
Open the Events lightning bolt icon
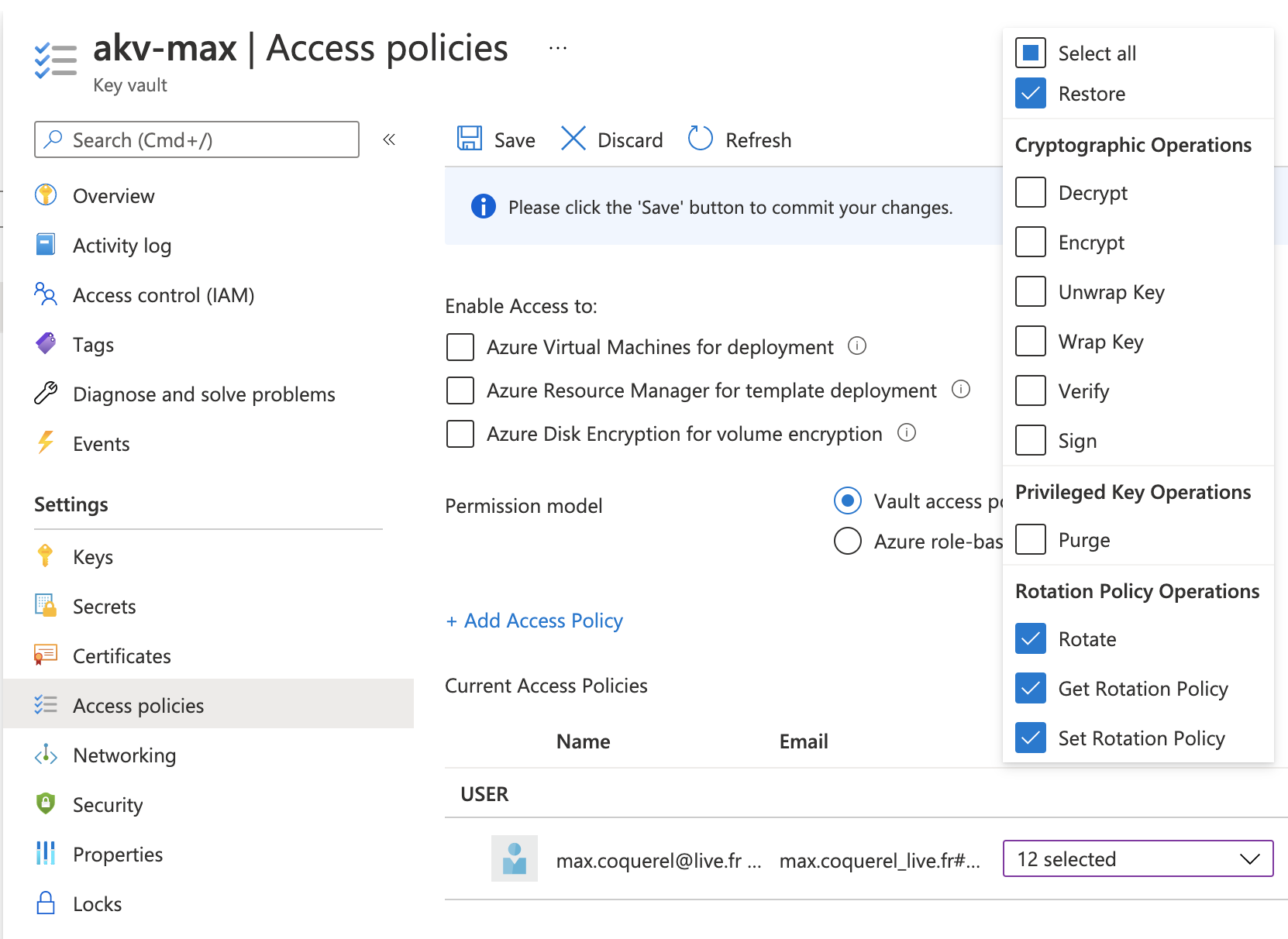pyautogui.click(x=46, y=443)
